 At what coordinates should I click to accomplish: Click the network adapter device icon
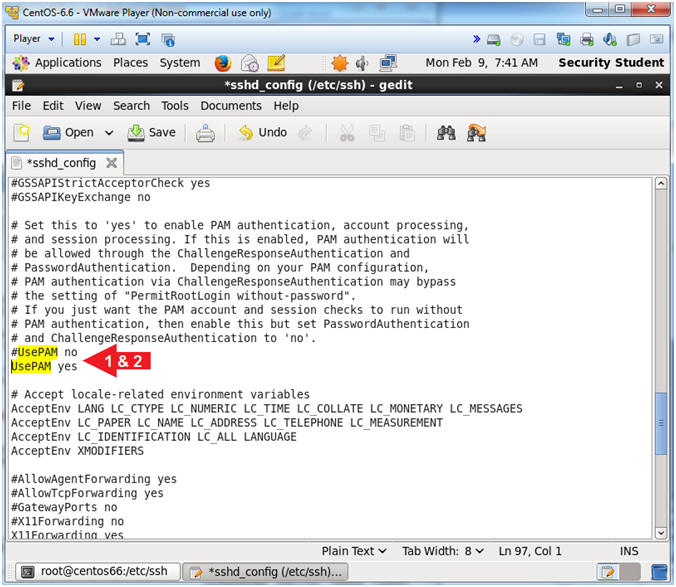(563, 40)
